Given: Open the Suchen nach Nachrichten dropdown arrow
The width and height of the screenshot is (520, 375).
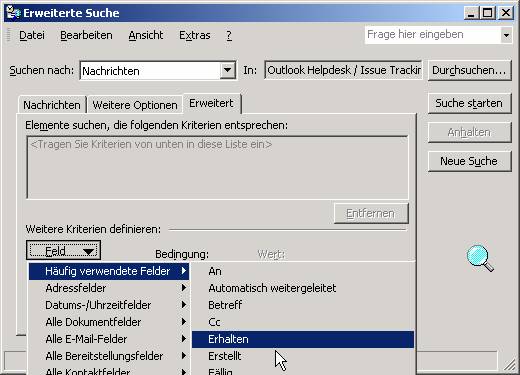Looking at the screenshot, I should pos(227,70).
